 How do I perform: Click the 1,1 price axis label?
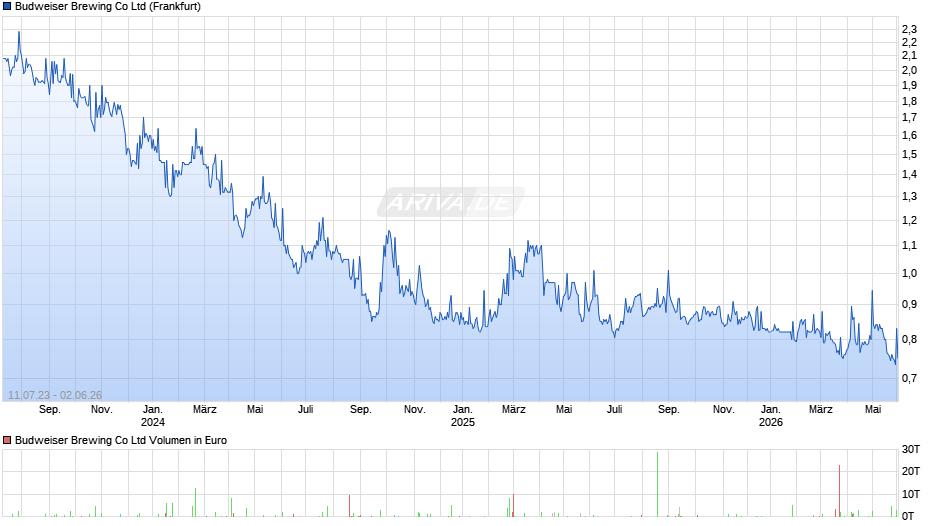909,245
